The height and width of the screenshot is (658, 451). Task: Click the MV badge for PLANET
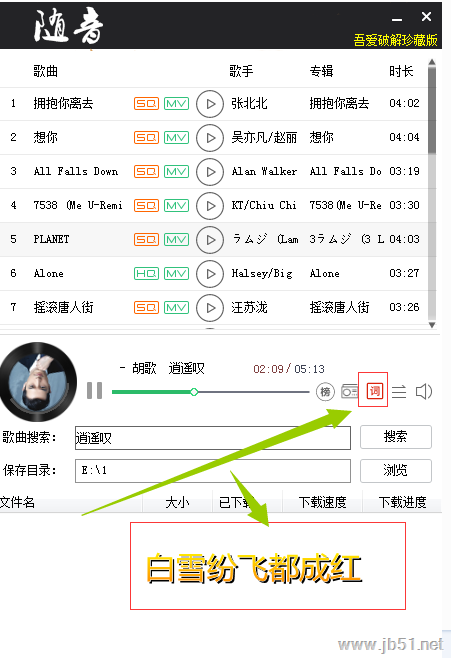click(x=176, y=240)
